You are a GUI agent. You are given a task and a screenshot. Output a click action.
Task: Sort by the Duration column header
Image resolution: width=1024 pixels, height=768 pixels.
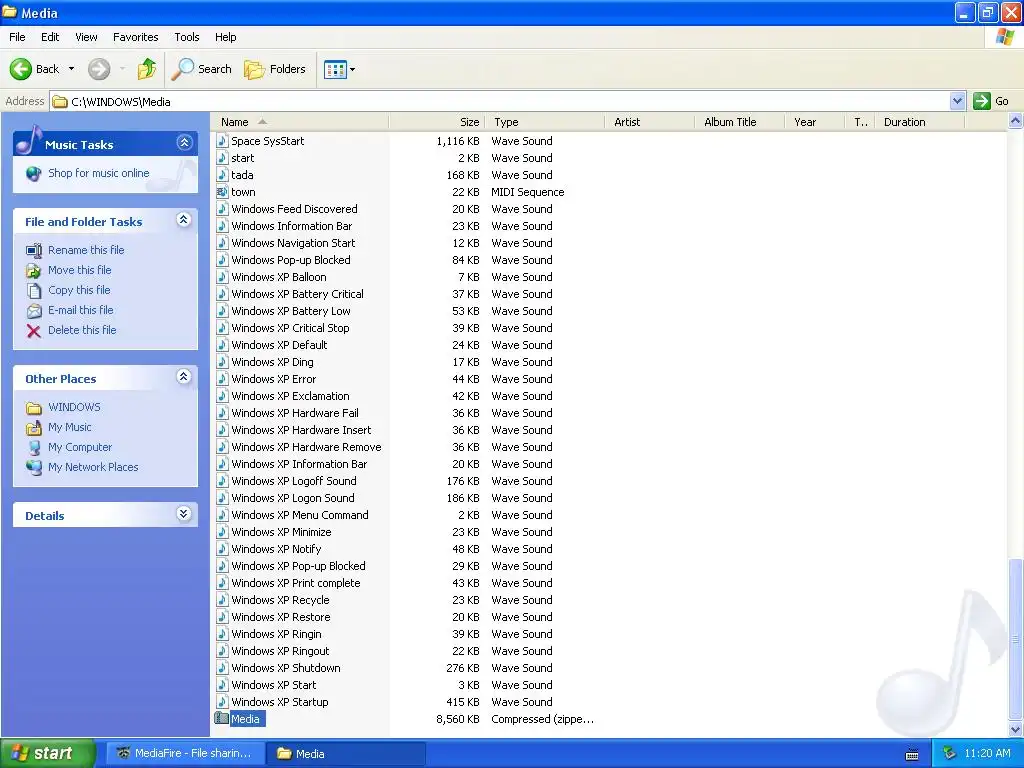point(920,122)
